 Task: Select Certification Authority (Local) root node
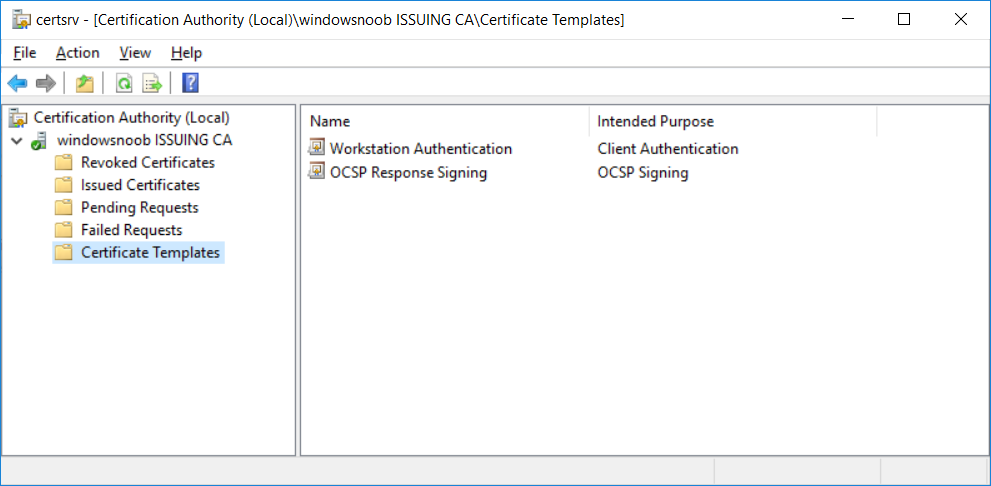pos(131,117)
